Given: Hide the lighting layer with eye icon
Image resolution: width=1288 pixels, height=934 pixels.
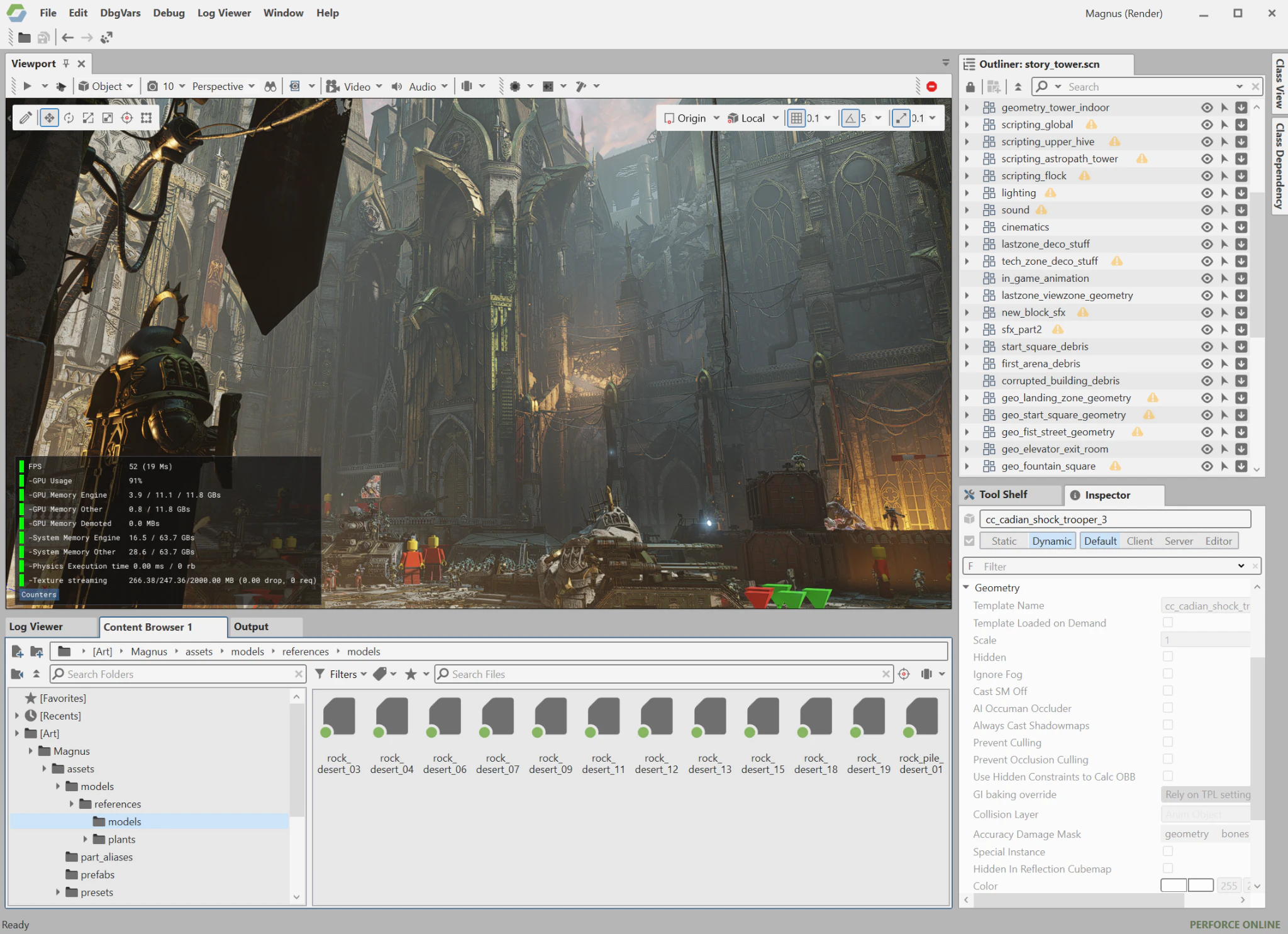Looking at the screenshot, I should pos(1206,193).
